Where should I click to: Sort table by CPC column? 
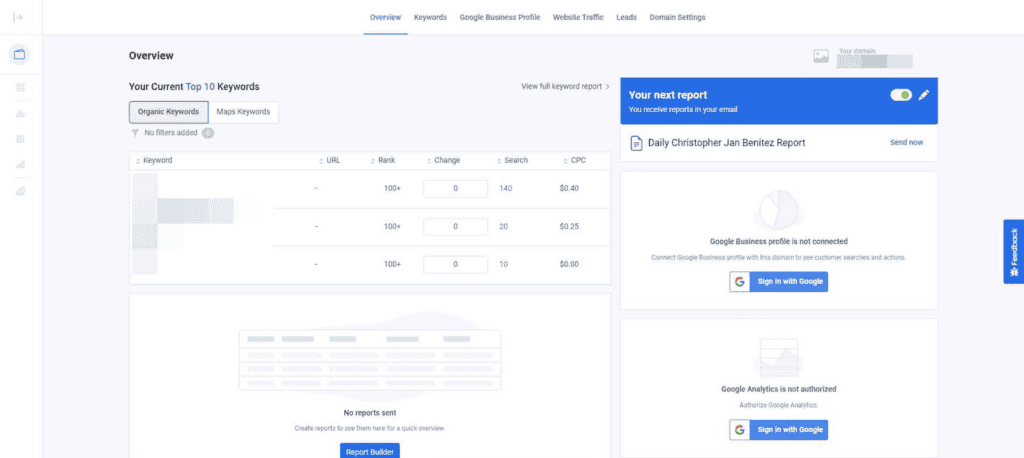[577, 160]
